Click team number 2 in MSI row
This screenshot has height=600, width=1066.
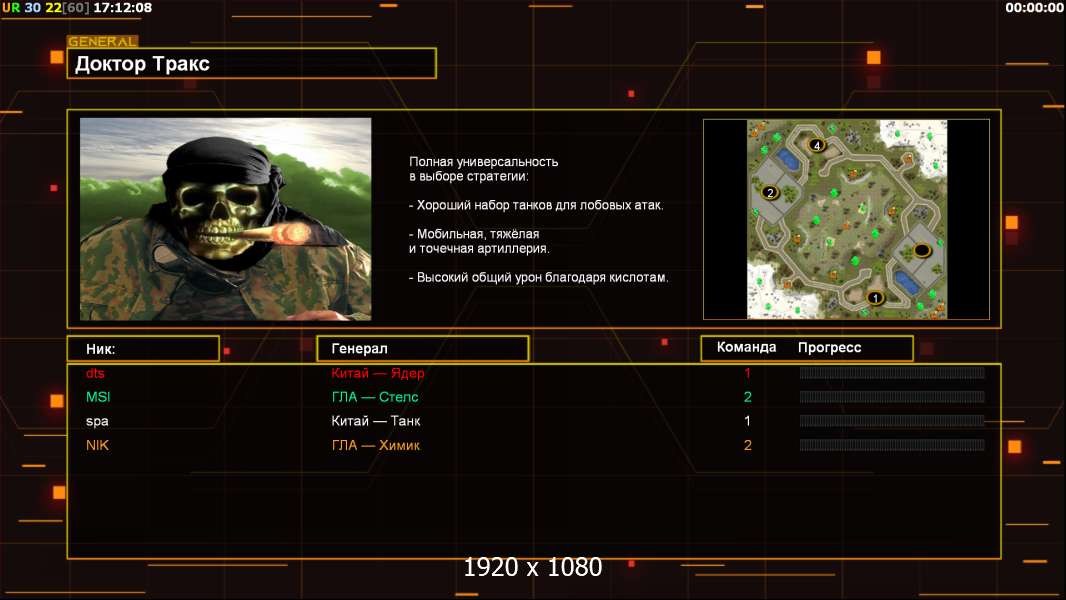click(x=748, y=397)
